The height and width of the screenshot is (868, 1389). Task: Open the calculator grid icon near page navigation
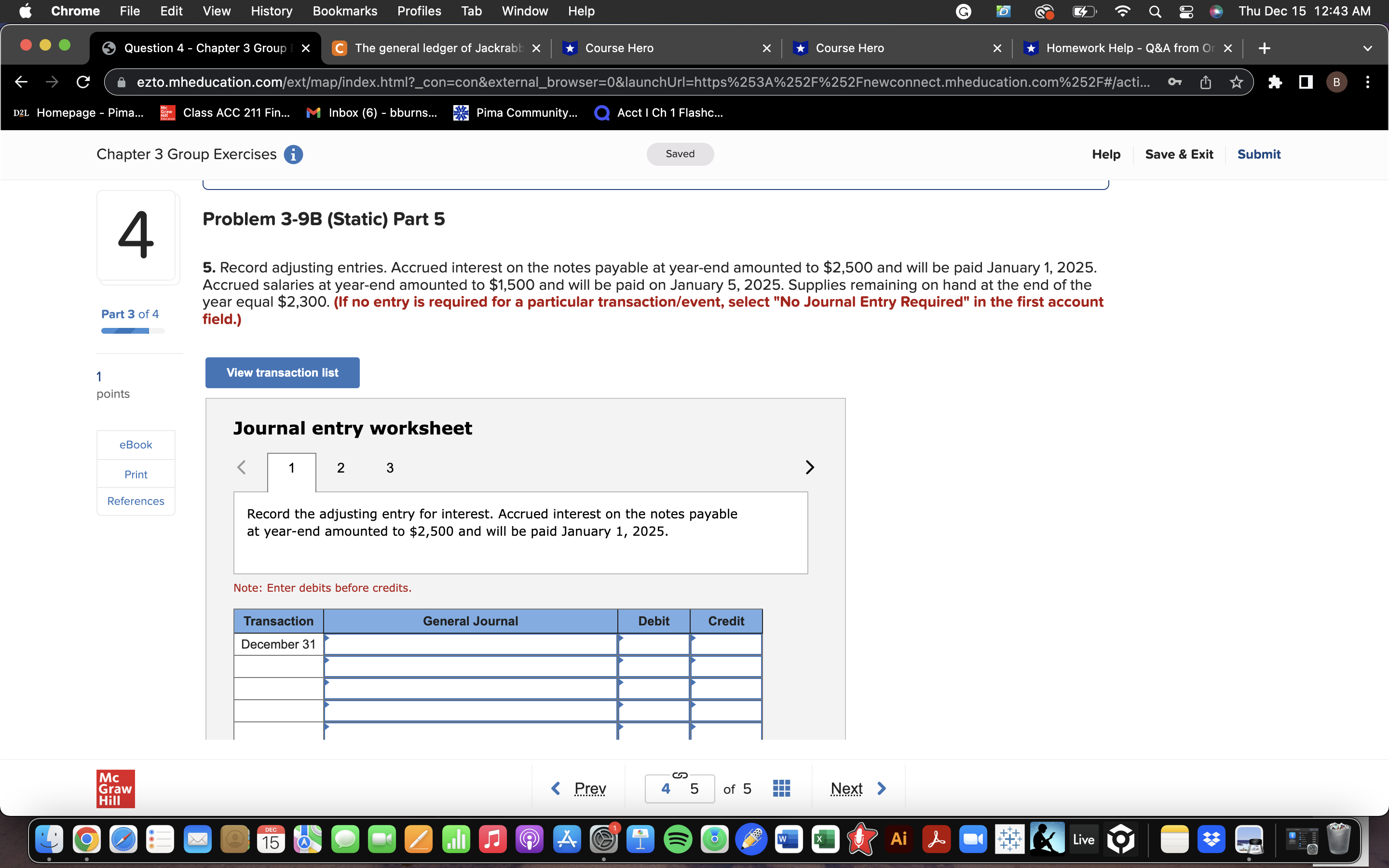(x=781, y=787)
